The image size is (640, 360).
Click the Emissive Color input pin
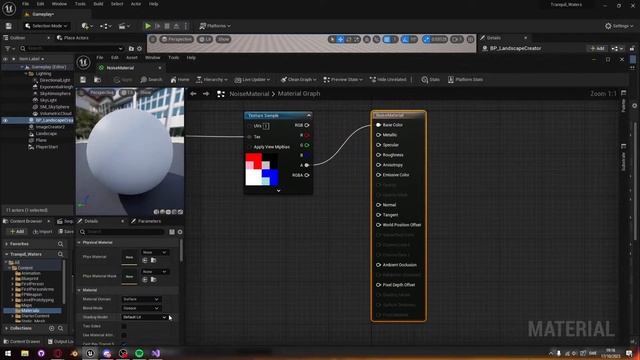(378, 175)
